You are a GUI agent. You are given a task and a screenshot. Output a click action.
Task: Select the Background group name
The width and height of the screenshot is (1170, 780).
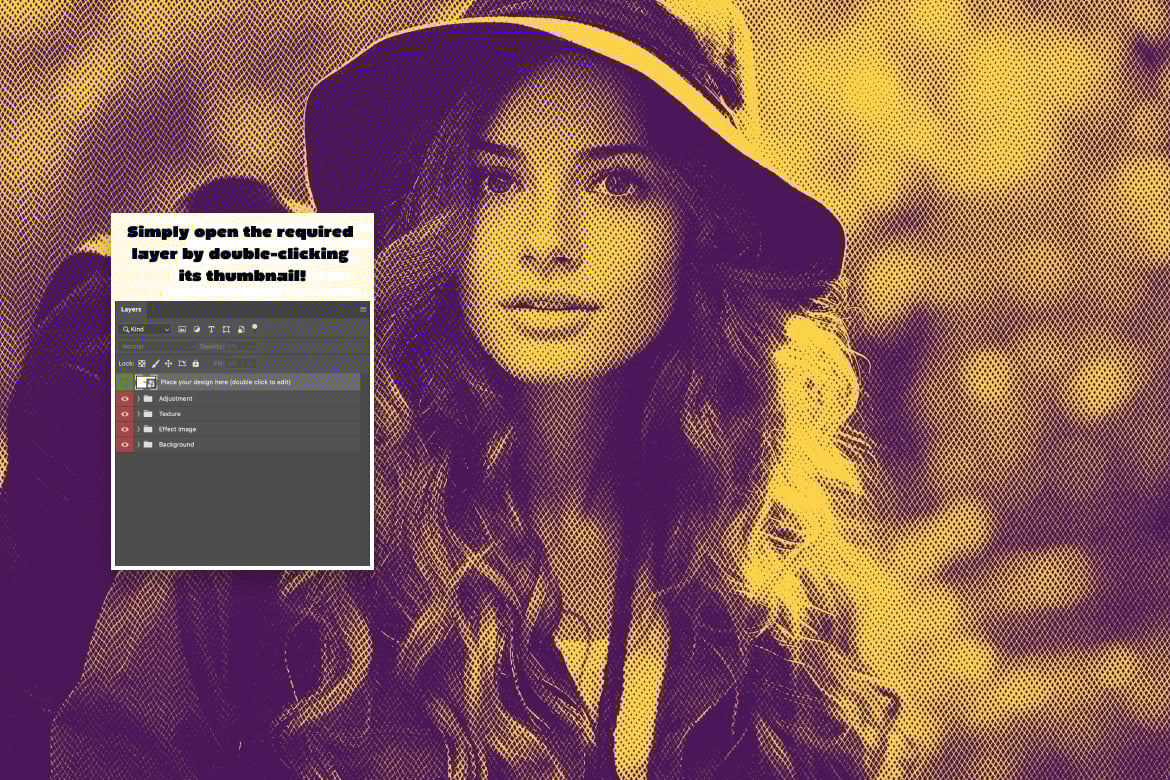click(176, 444)
